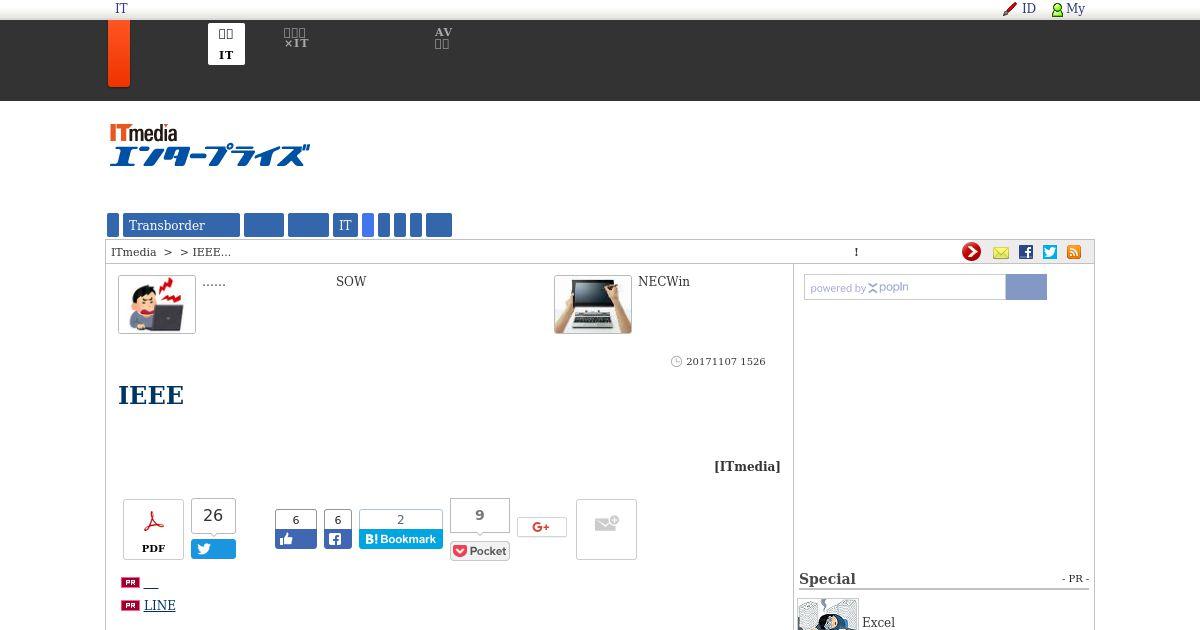Open the NEC tablet laptop thumbnail
The height and width of the screenshot is (630, 1200).
[x=593, y=304]
